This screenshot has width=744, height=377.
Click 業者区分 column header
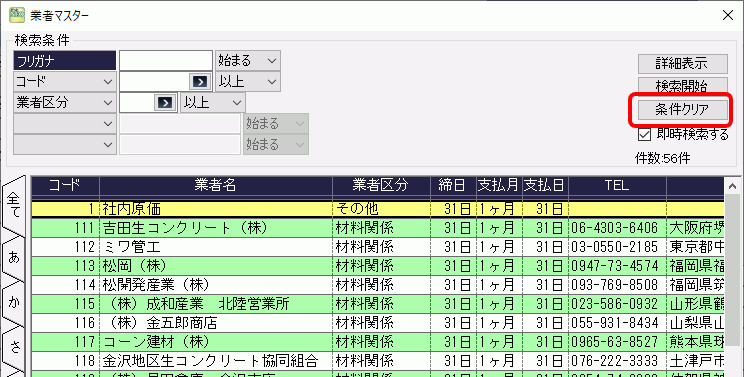(381, 185)
